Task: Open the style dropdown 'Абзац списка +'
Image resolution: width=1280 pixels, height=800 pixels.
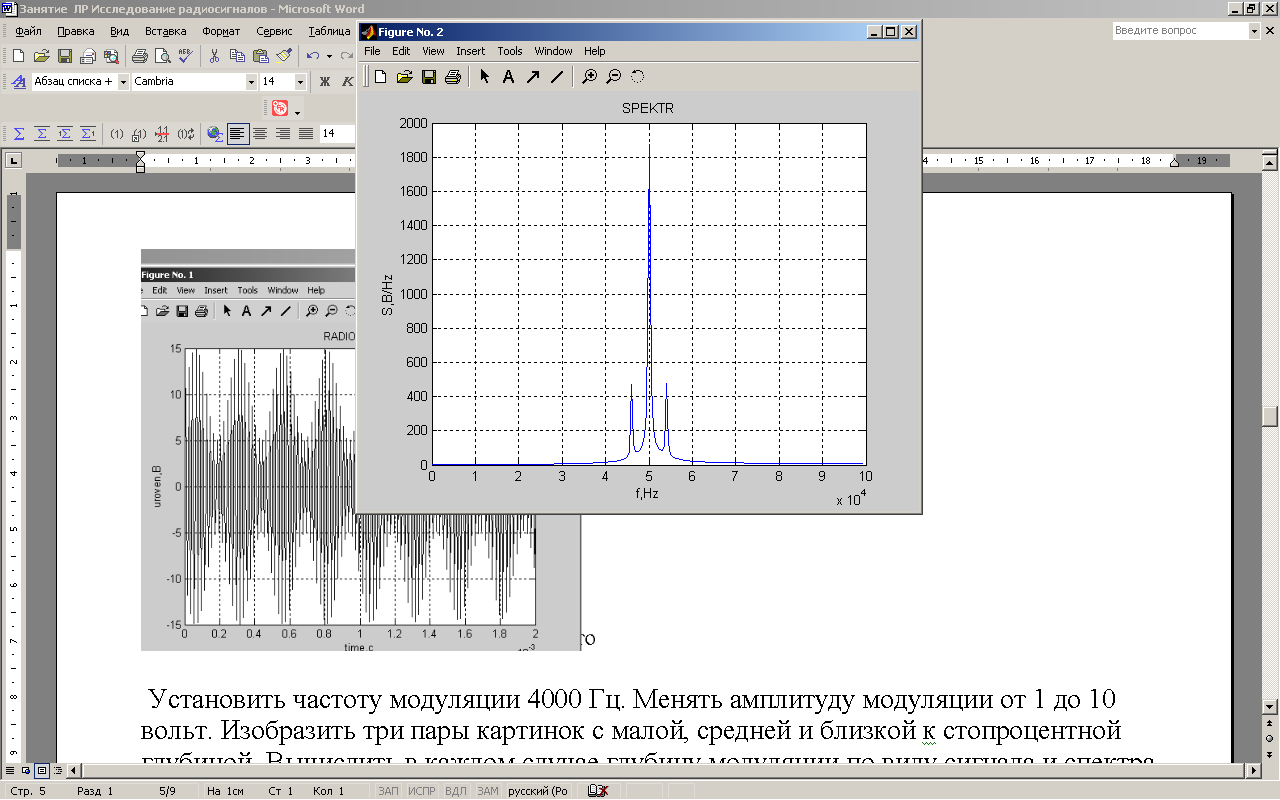Action: coord(123,82)
